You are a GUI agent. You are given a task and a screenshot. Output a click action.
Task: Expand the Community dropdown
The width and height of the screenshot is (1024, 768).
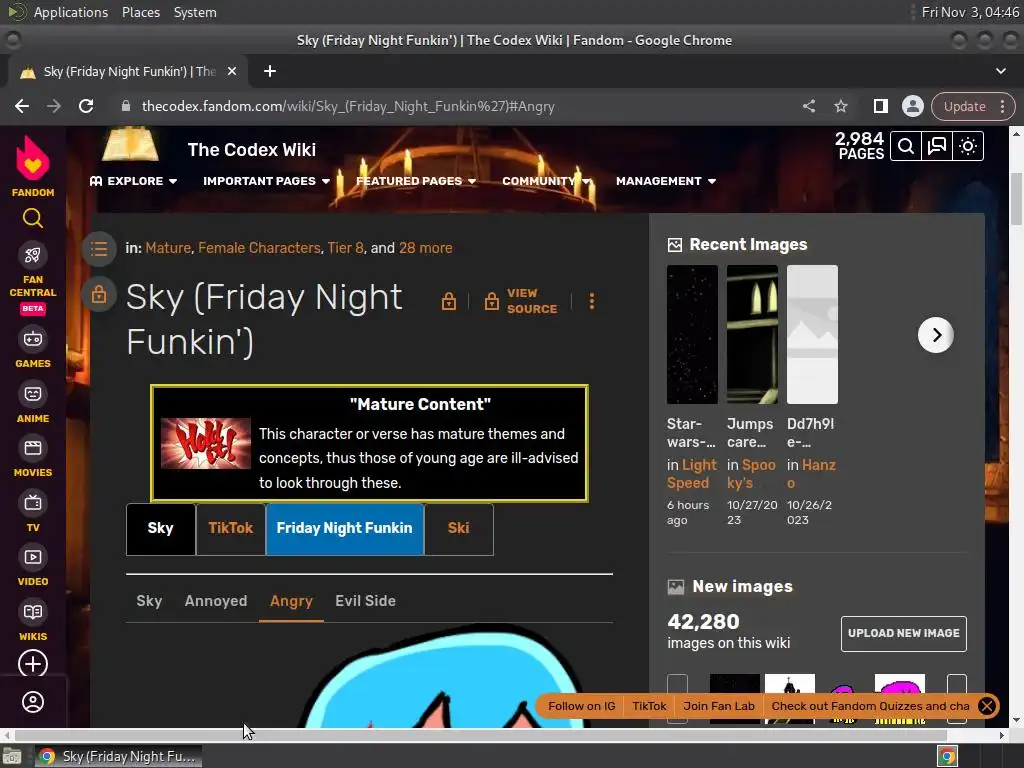(x=546, y=181)
